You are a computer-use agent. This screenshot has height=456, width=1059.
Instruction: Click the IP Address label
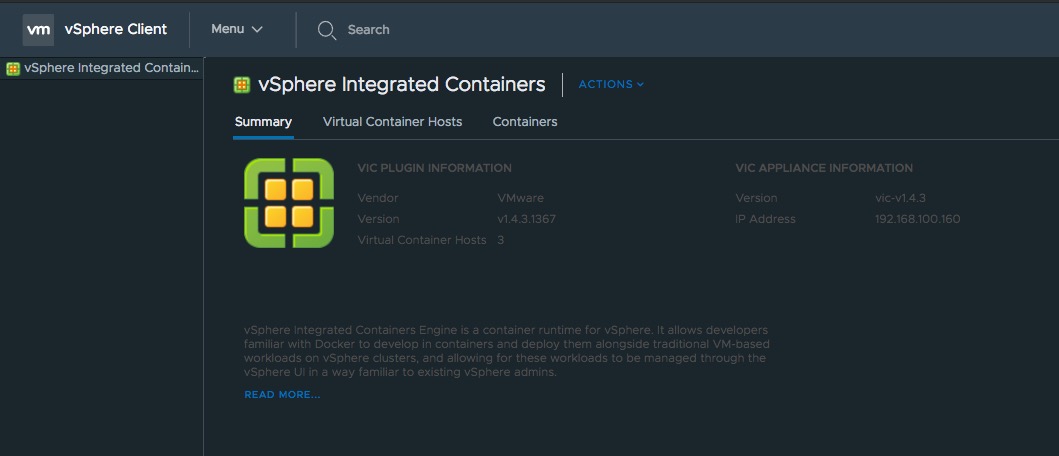point(765,219)
